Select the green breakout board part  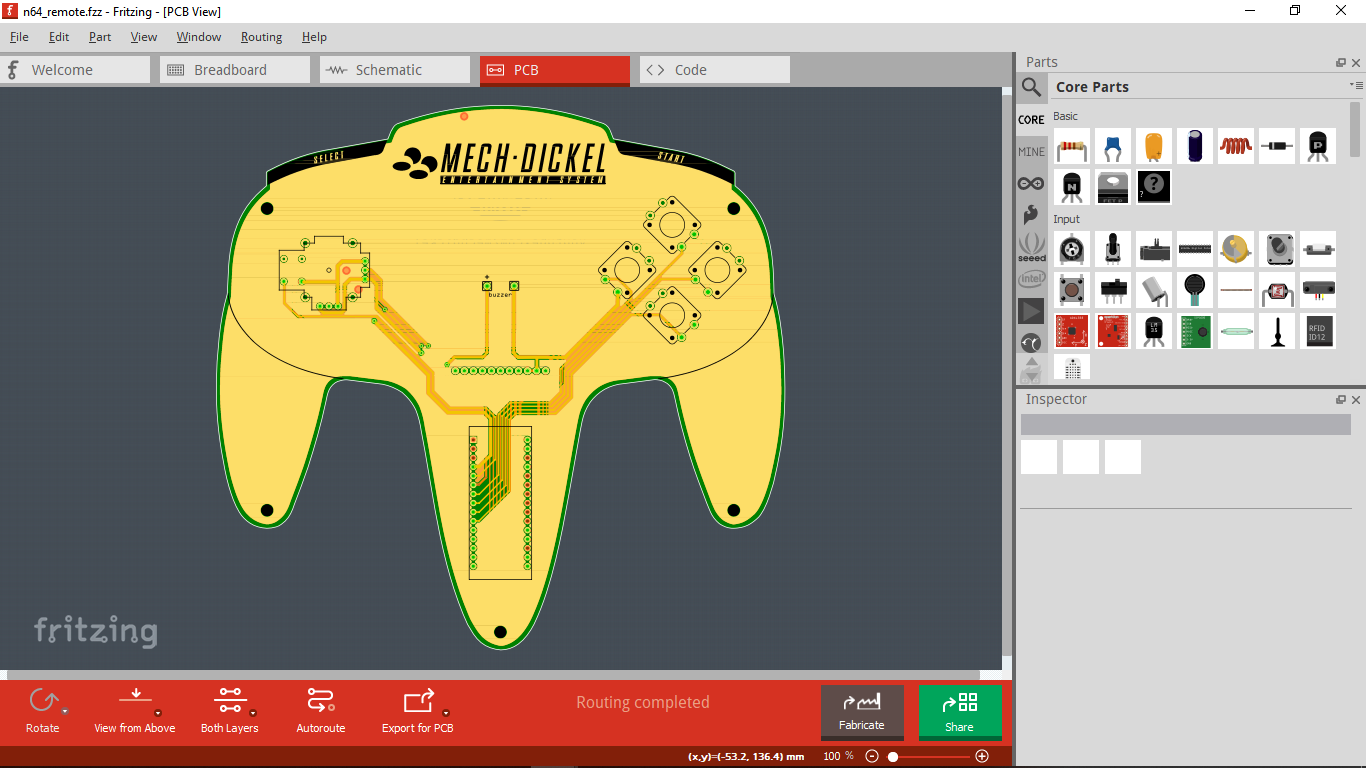click(1195, 331)
